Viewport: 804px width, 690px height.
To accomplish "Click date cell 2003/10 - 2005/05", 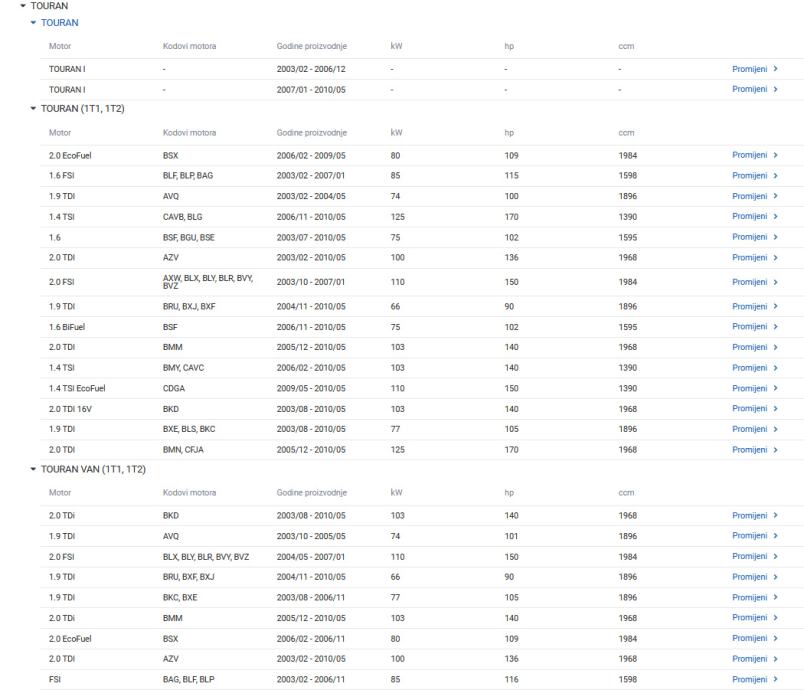I will (x=311, y=536).
